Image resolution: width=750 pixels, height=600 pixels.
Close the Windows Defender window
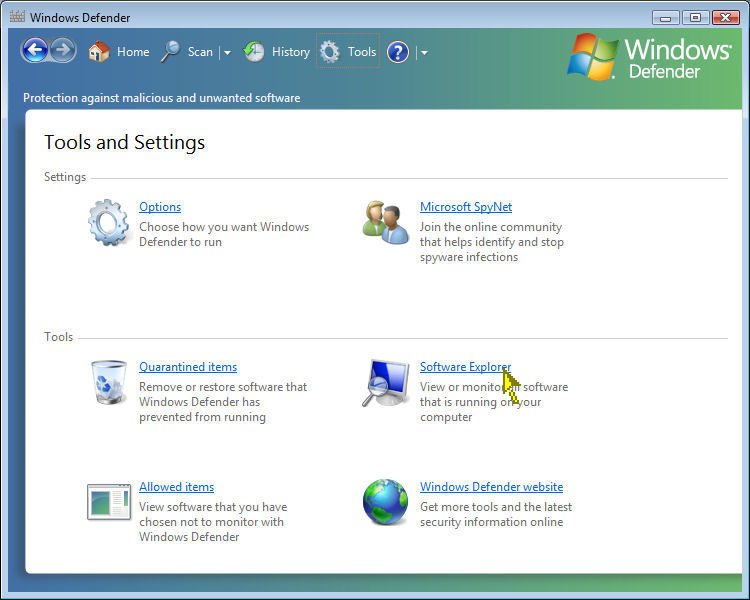tap(726, 18)
